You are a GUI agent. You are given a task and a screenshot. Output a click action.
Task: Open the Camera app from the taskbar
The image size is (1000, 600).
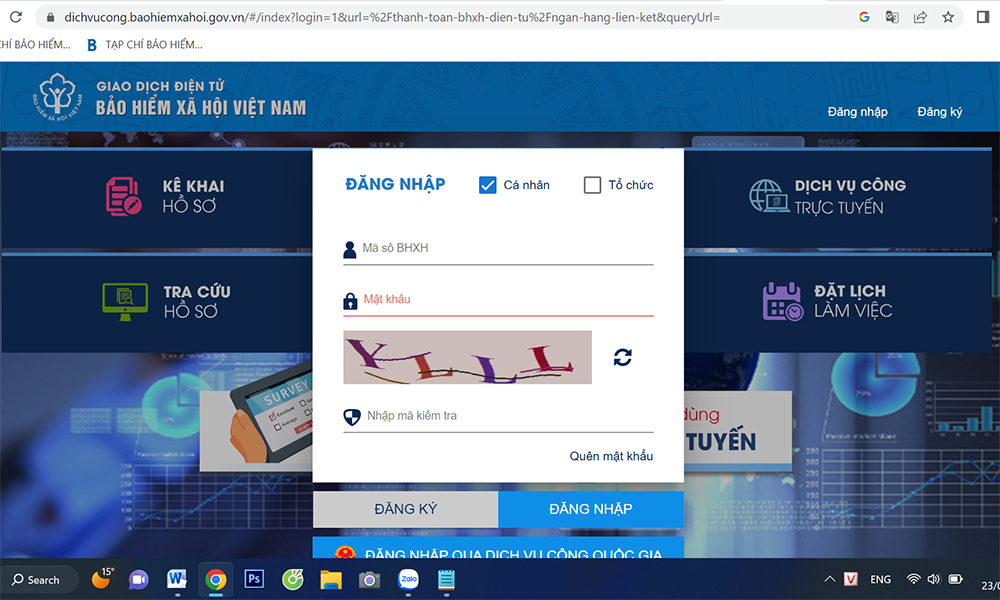point(369,580)
